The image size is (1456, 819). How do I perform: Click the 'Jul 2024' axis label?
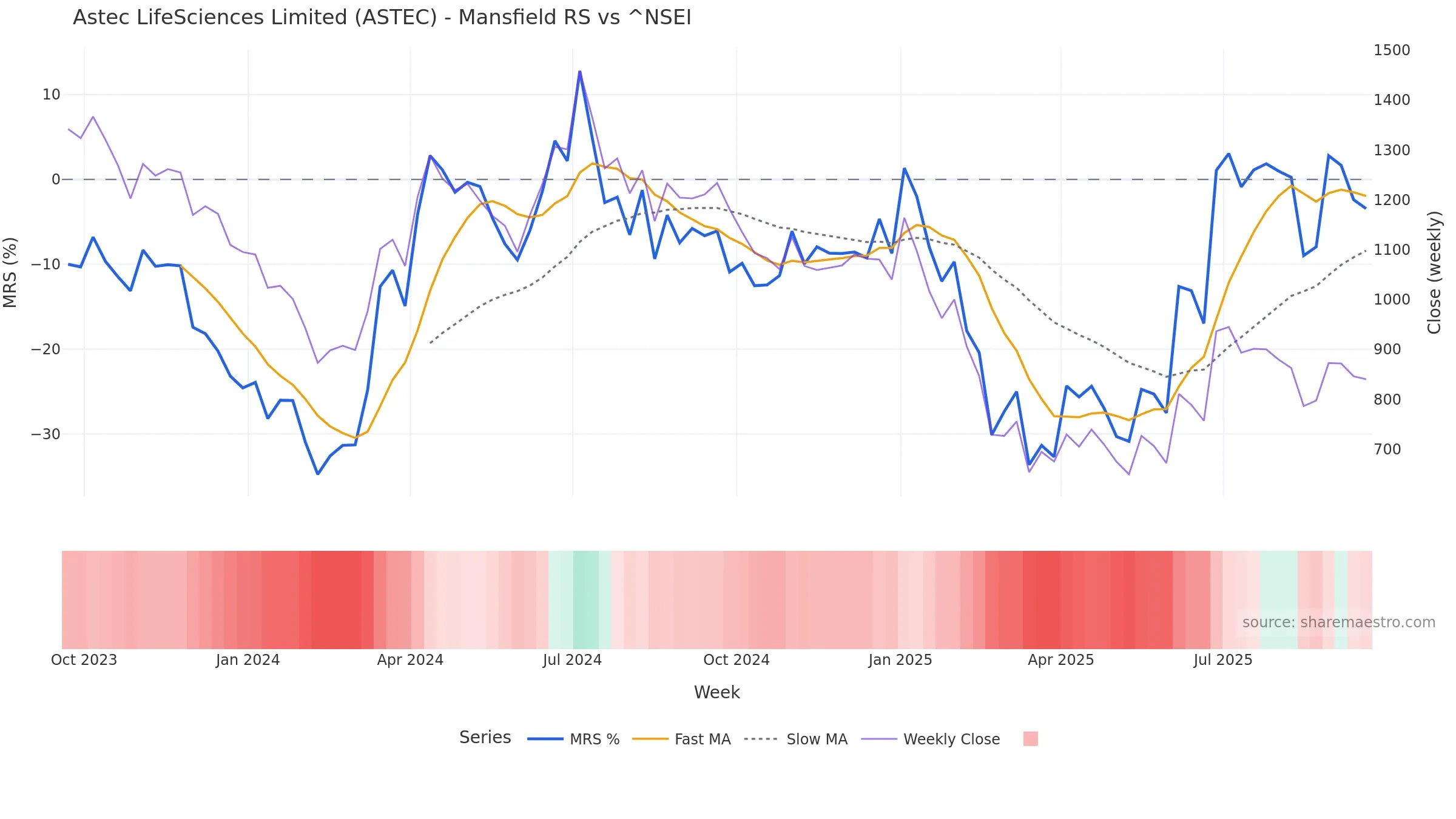(572, 660)
